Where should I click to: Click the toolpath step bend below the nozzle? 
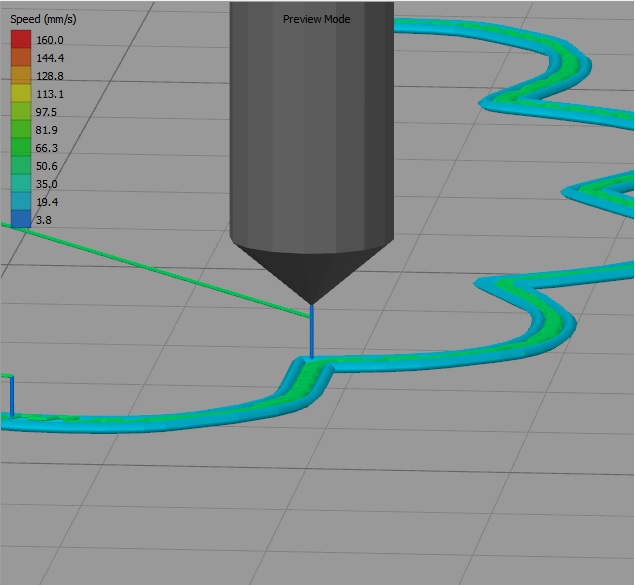coord(305,375)
